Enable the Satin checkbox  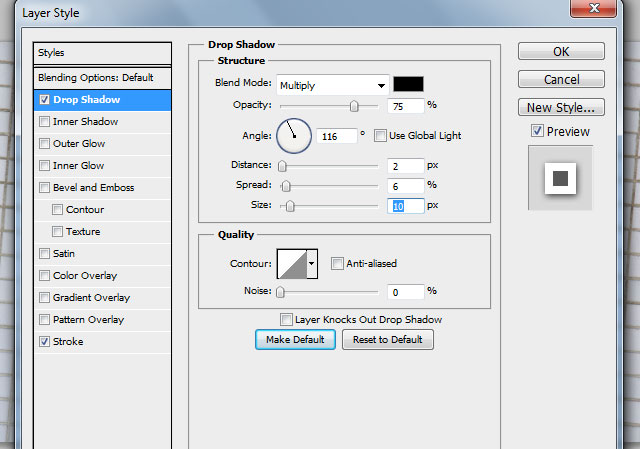[x=44, y=254]
